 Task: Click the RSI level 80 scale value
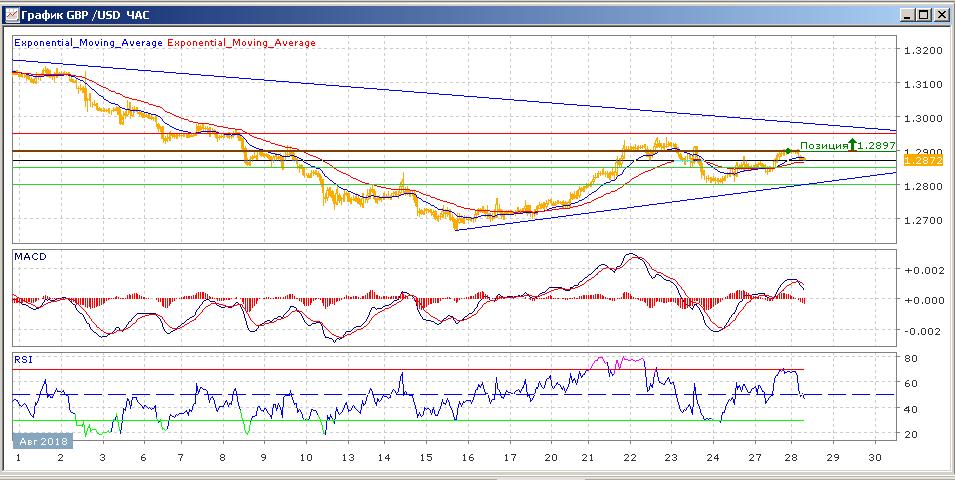913,358
